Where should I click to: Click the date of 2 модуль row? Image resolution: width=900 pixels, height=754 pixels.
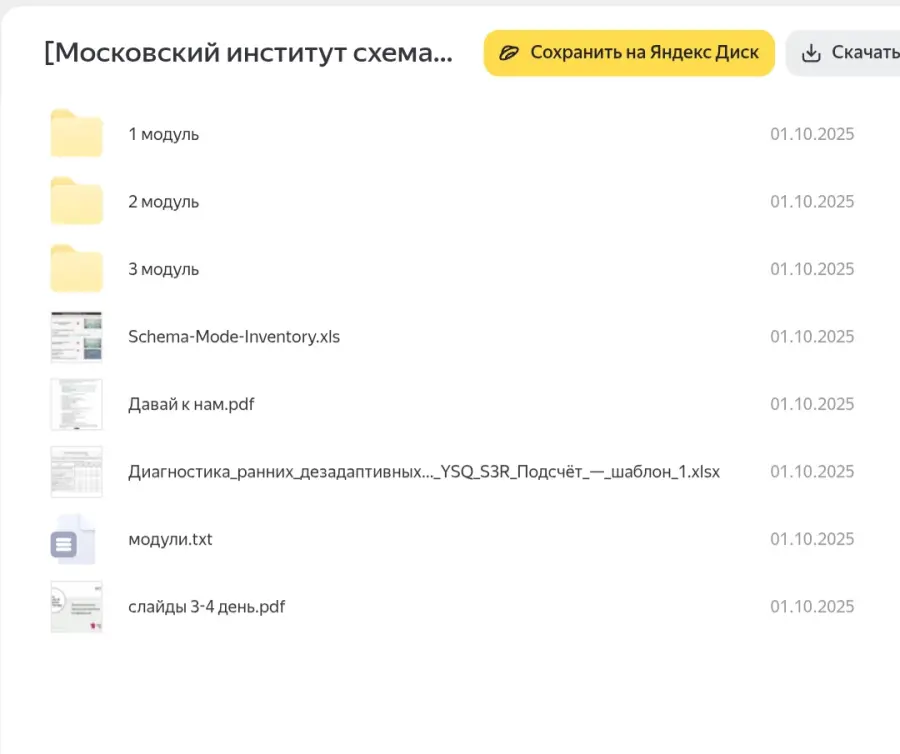tap(812, 202)
